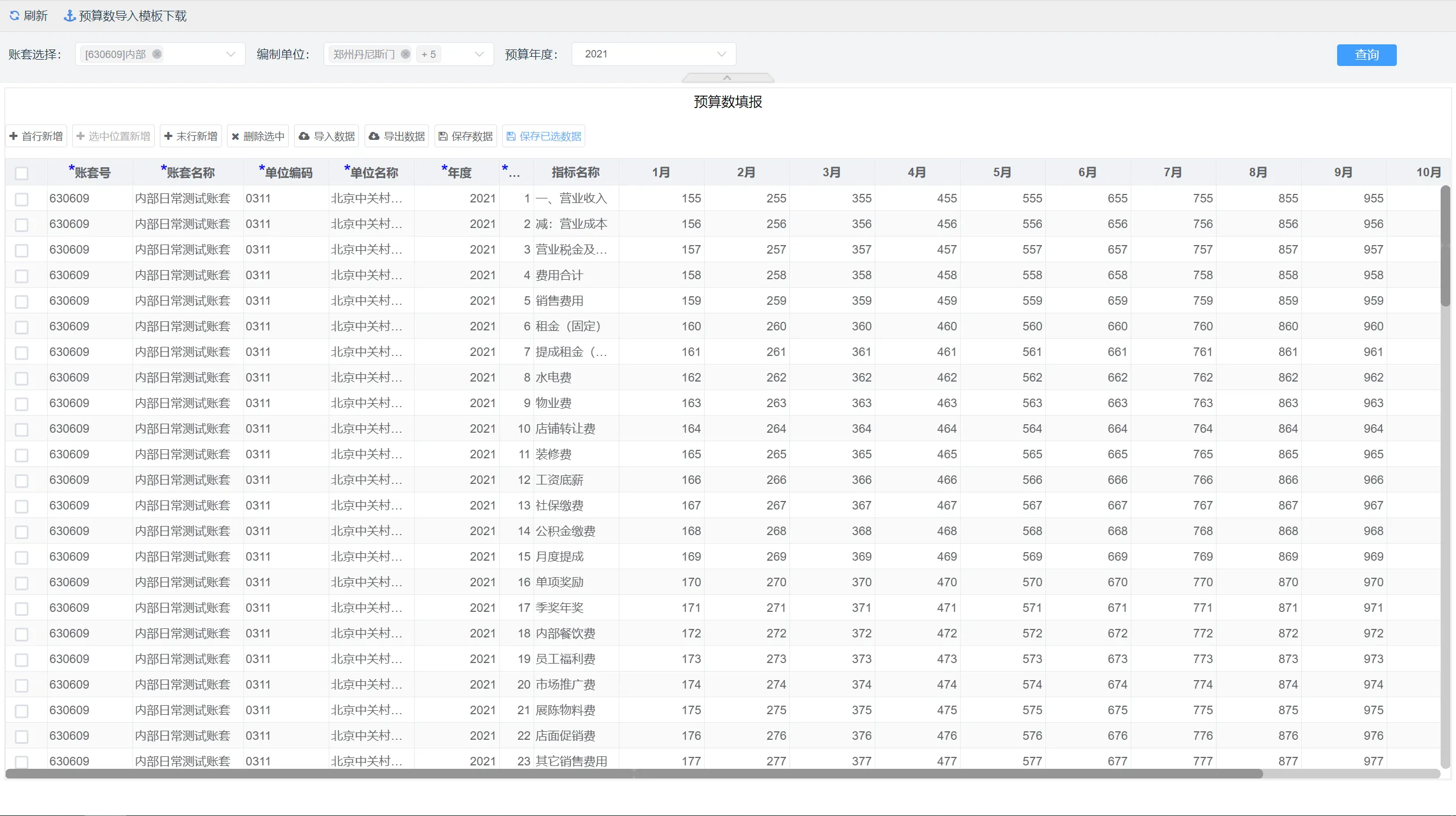
Task: Click the + 5 more units tag
Action: coord(428,54)
